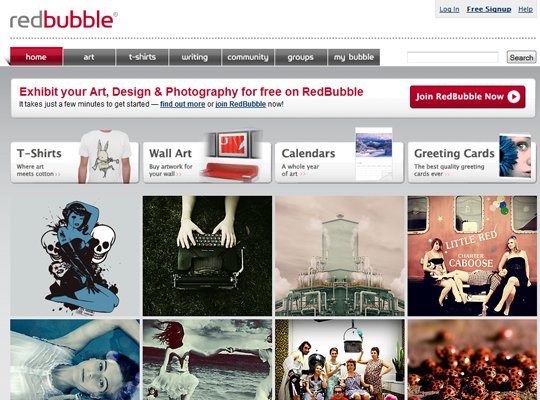Screen dimensions: 540x400
Task: Open the Little Red Caboose photo thumbnail
Action: pos(472,256)
